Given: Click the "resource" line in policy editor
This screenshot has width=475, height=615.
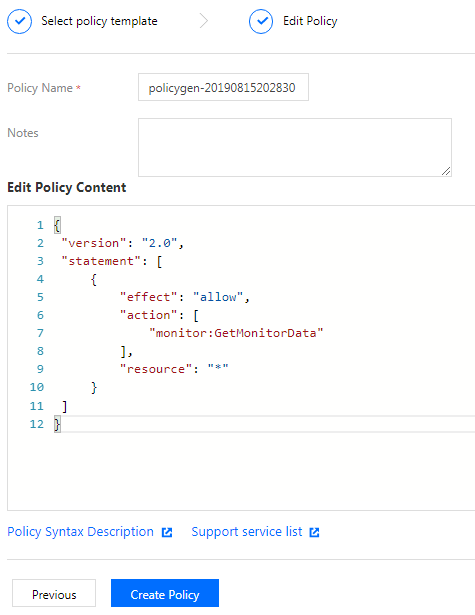Looking at the screenshot, I should tap(174, 369).
